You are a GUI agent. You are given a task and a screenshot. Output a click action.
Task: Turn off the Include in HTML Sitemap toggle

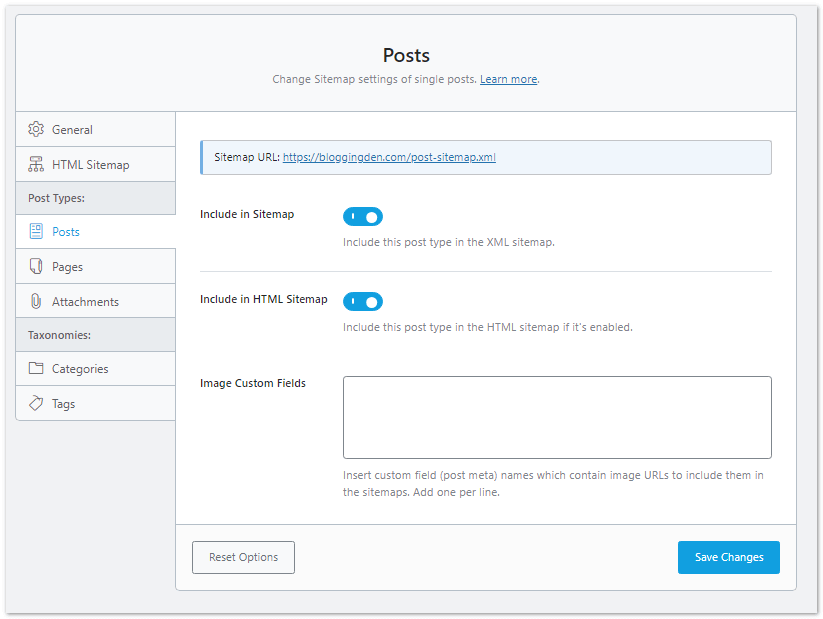tap(362, 301)
